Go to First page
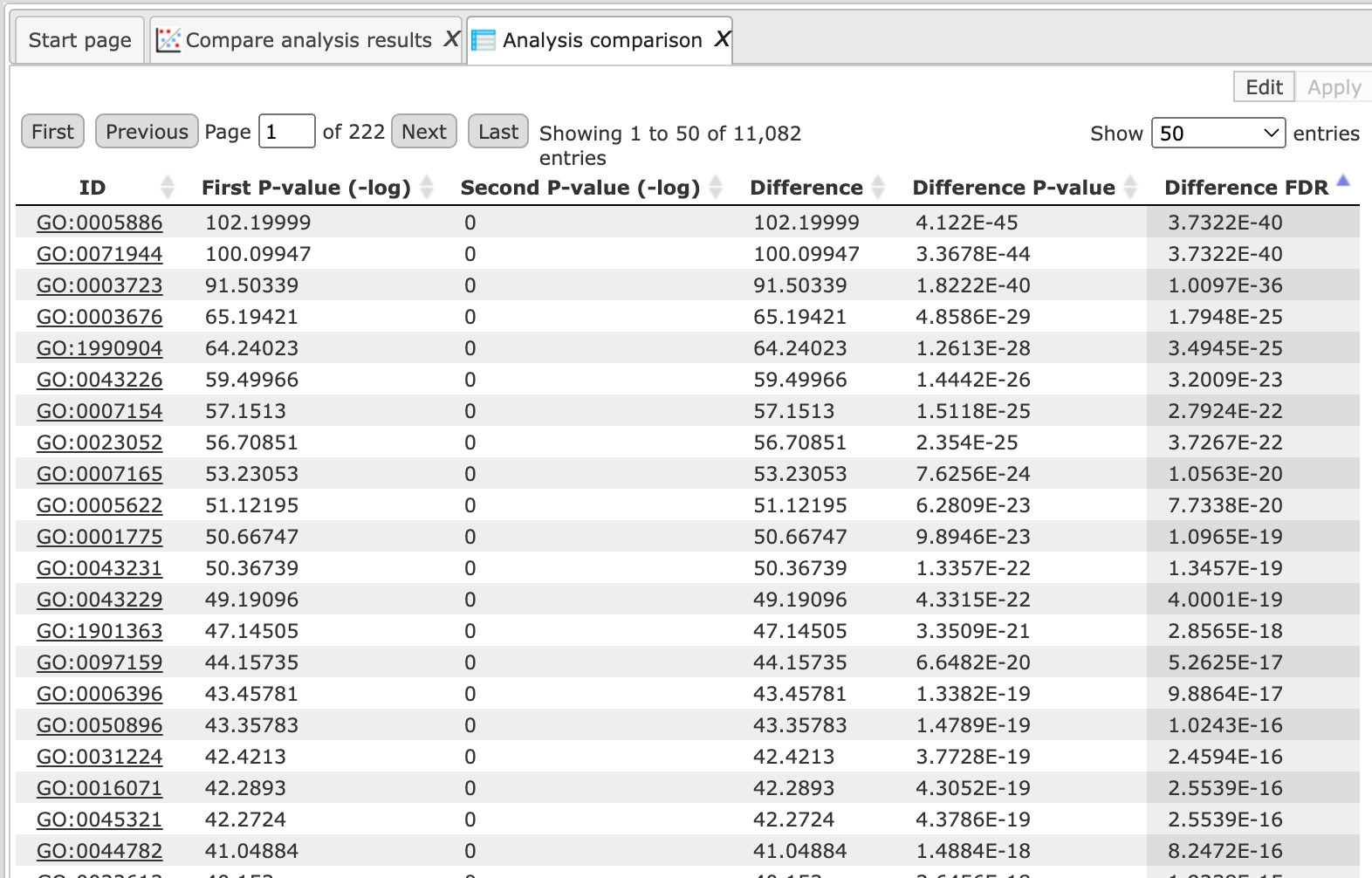The width and height of the screenshot is (1372, 878). click(x=52, y=132)
